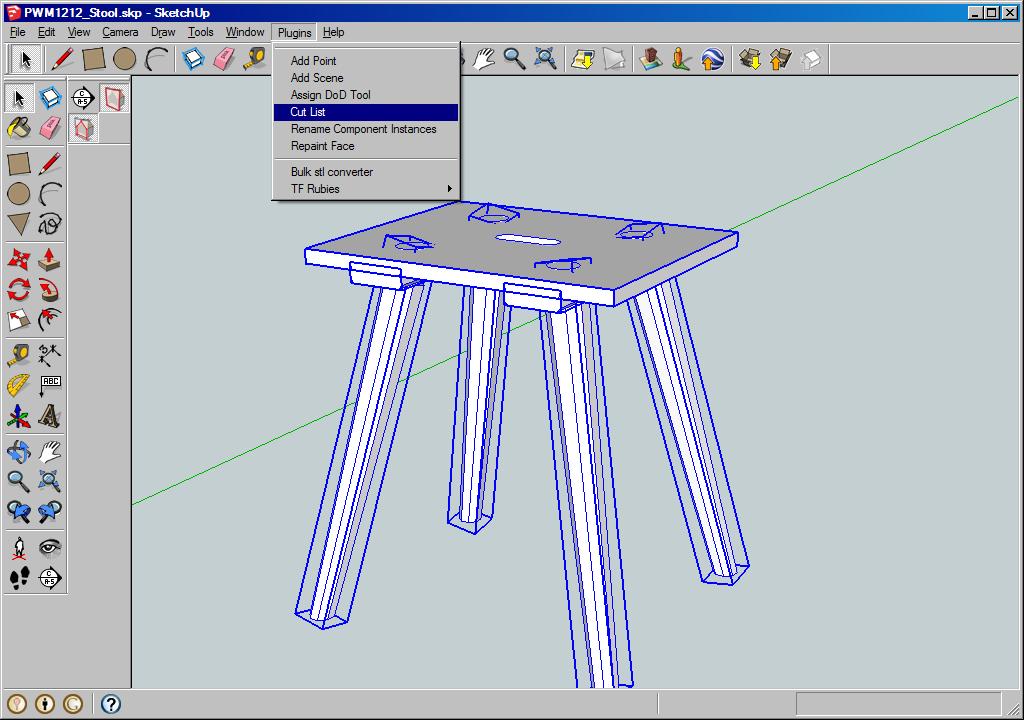This screenshot has height=720, width=1024.
Task: Click the Share Component icon
Action: (x=810, y=59)
